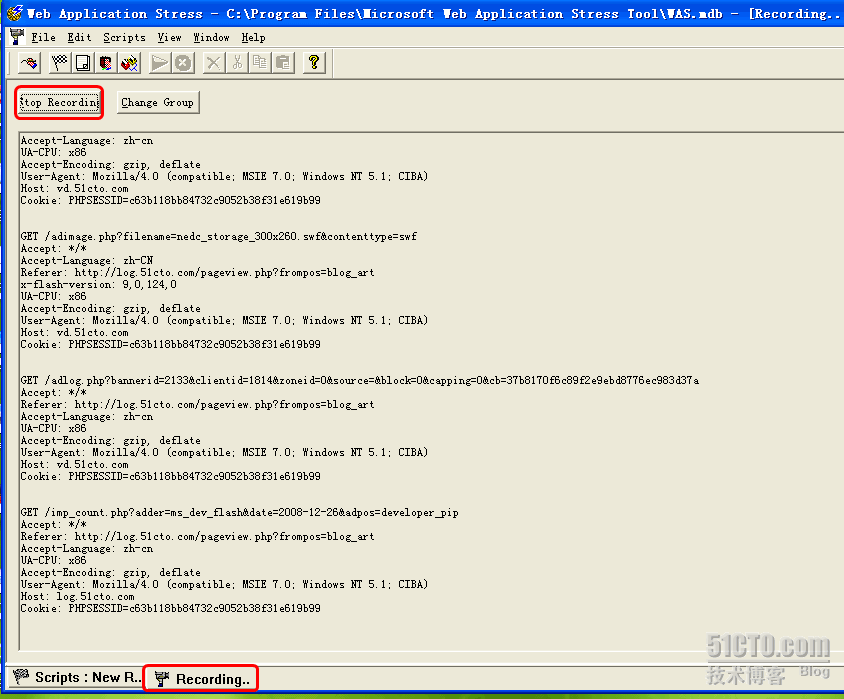Click the grayed-out copy toolbar icon

coord(260,63)
